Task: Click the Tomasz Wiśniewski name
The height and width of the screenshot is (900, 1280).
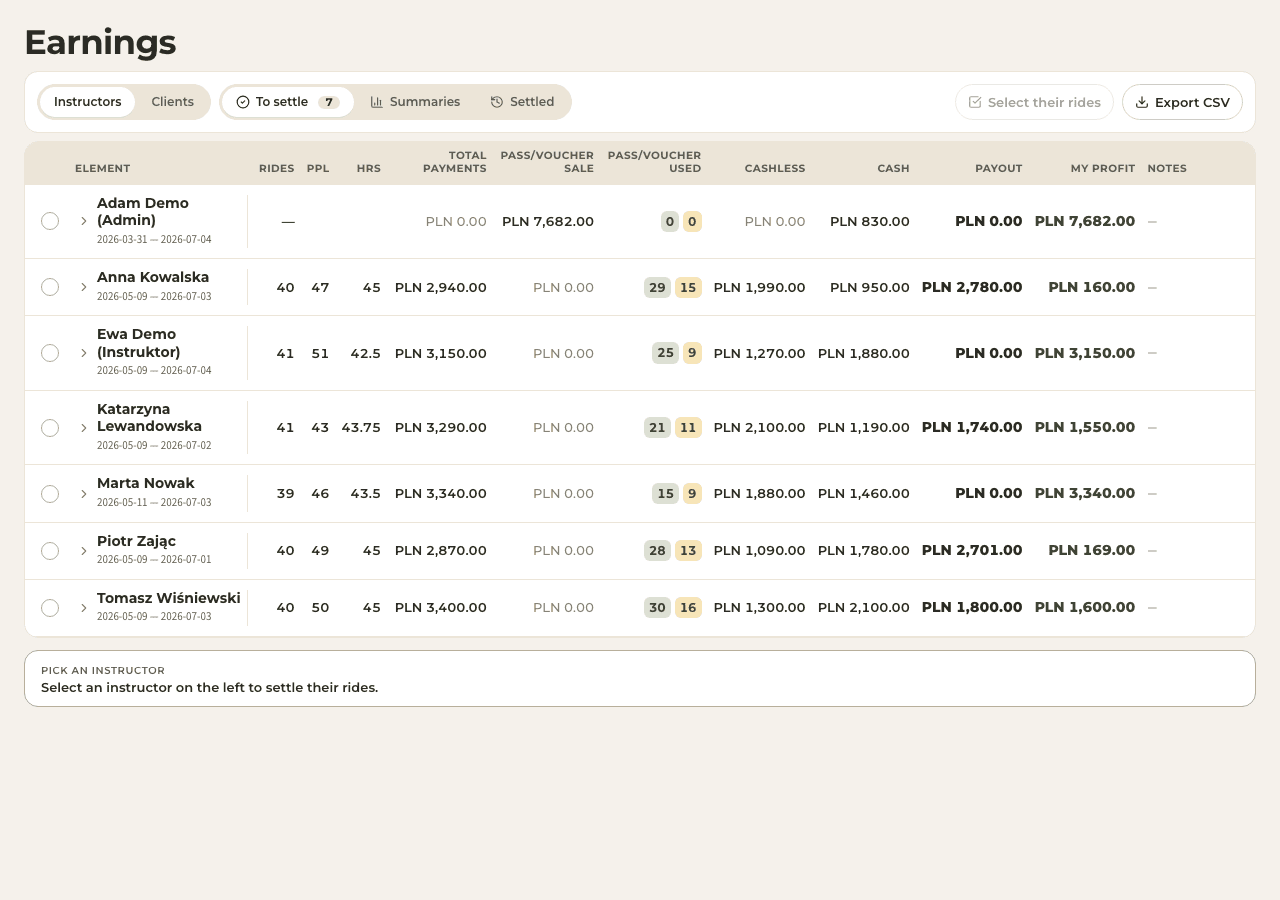Action: coord(169,598)
